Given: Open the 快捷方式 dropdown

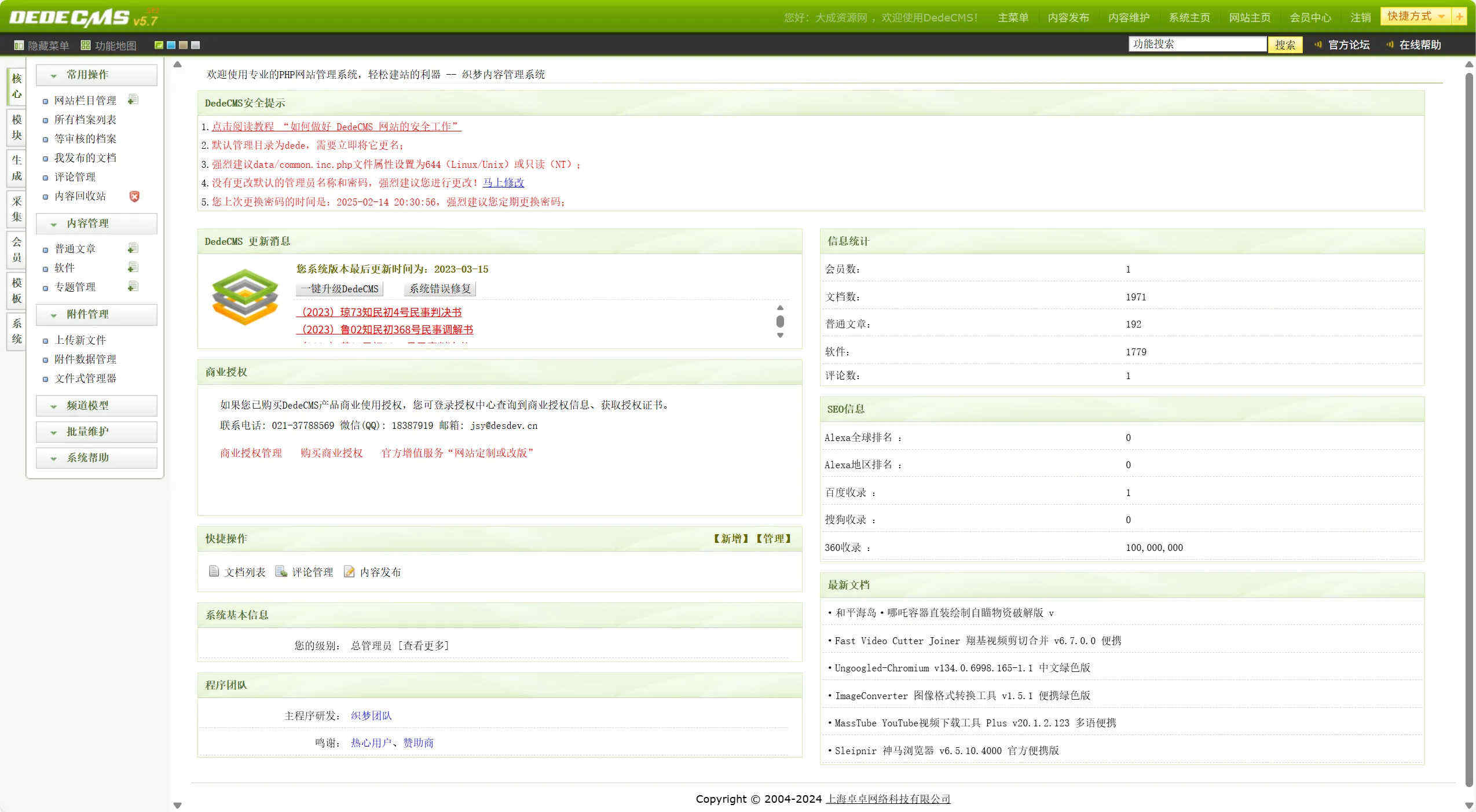Looking at the screenshot, I should pyautogui.click(x=1441, y=16).
